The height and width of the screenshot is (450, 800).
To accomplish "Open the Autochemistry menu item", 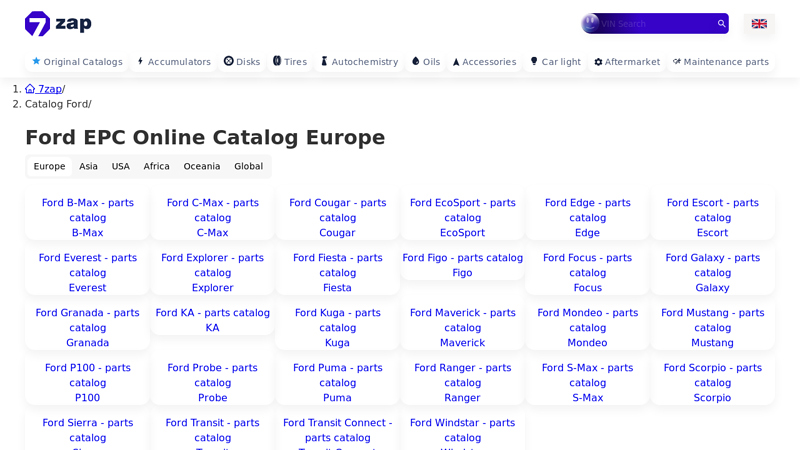I will [x=360, y=62].
